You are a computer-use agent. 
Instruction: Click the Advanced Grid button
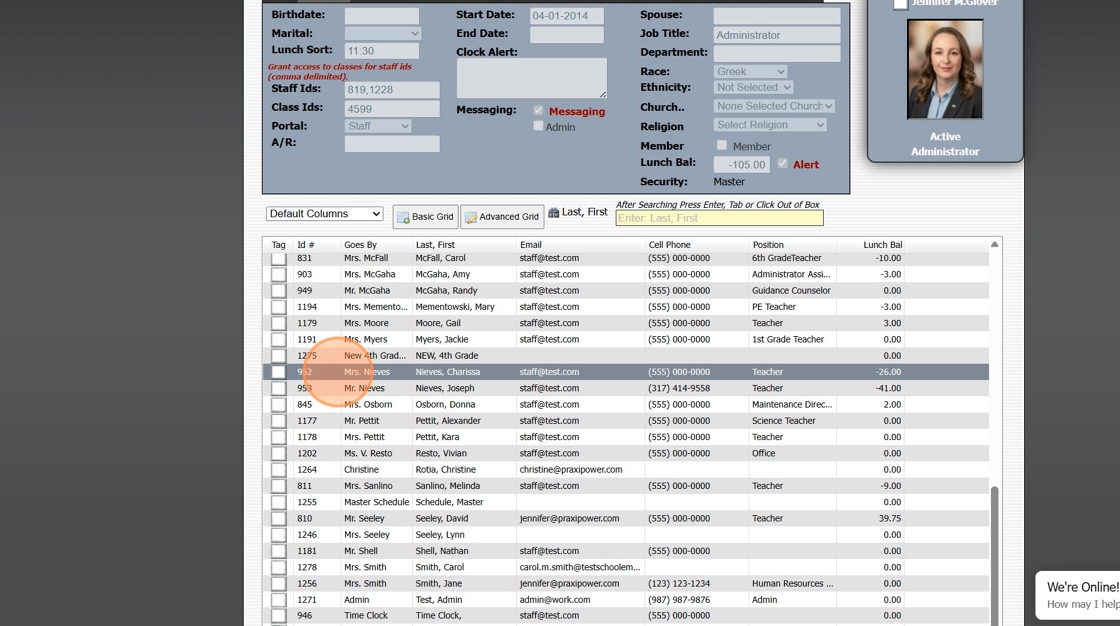pos(501,217)
